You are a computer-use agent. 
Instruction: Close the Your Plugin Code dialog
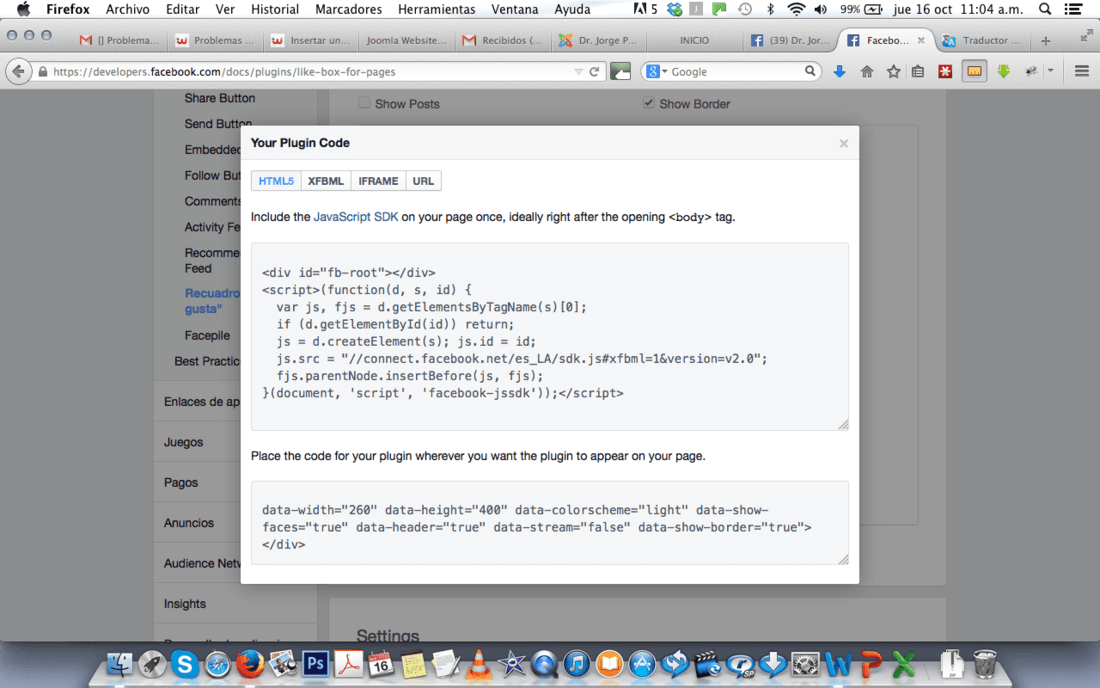click(843, 143)
